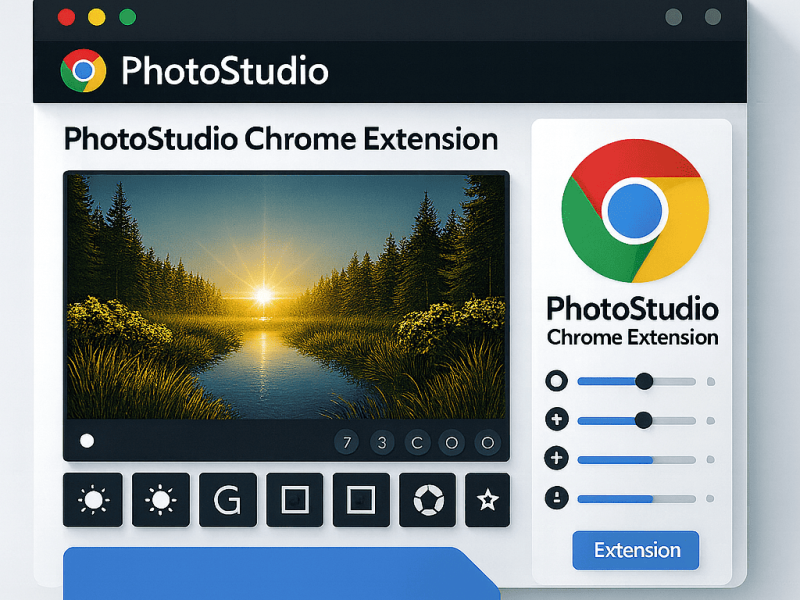The height and width of the screenshot is (600, 800).
Task: Click the round C button under the photo
Action: (x=417, y=442)
